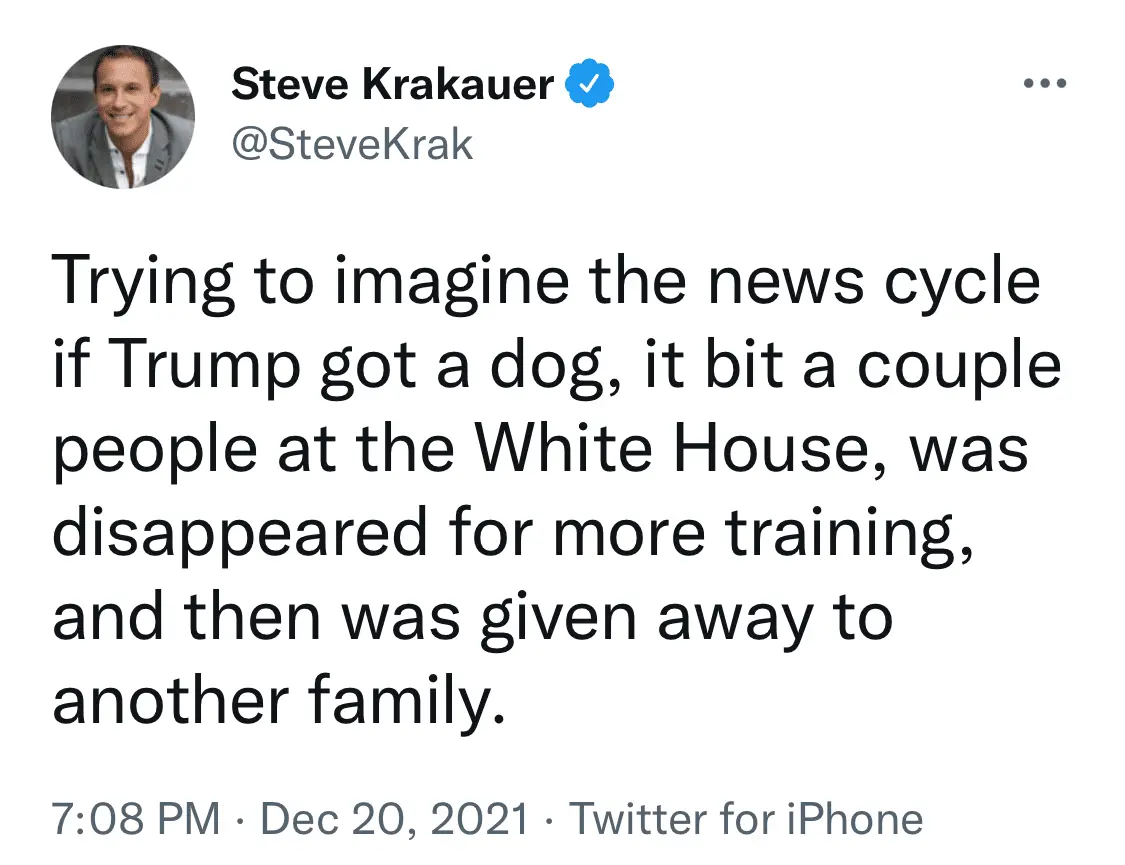This screenshot has height=865, width=1125.
Task: Click "another family." at the tweet's end
Action: (275, 703)
